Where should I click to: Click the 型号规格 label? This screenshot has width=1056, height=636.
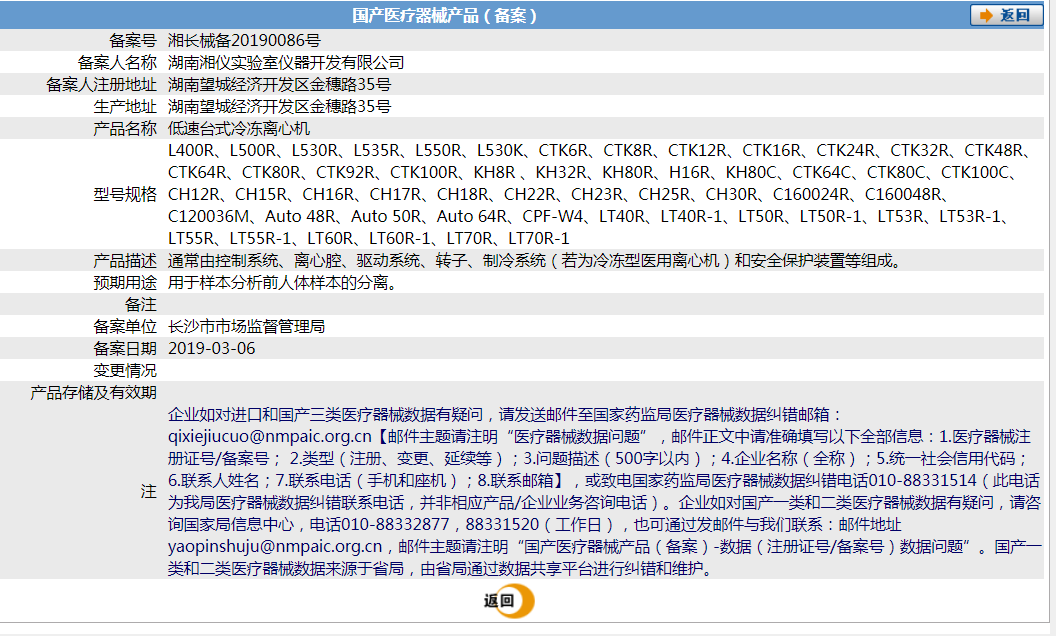[125, 195]
